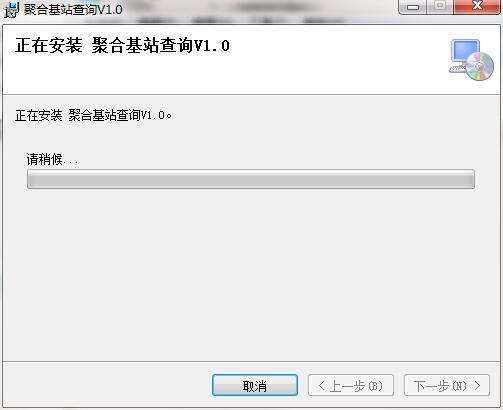The image size is (503, 410).
Task: Click the left chevron on 上一步
Action: (x=322, y=386)
